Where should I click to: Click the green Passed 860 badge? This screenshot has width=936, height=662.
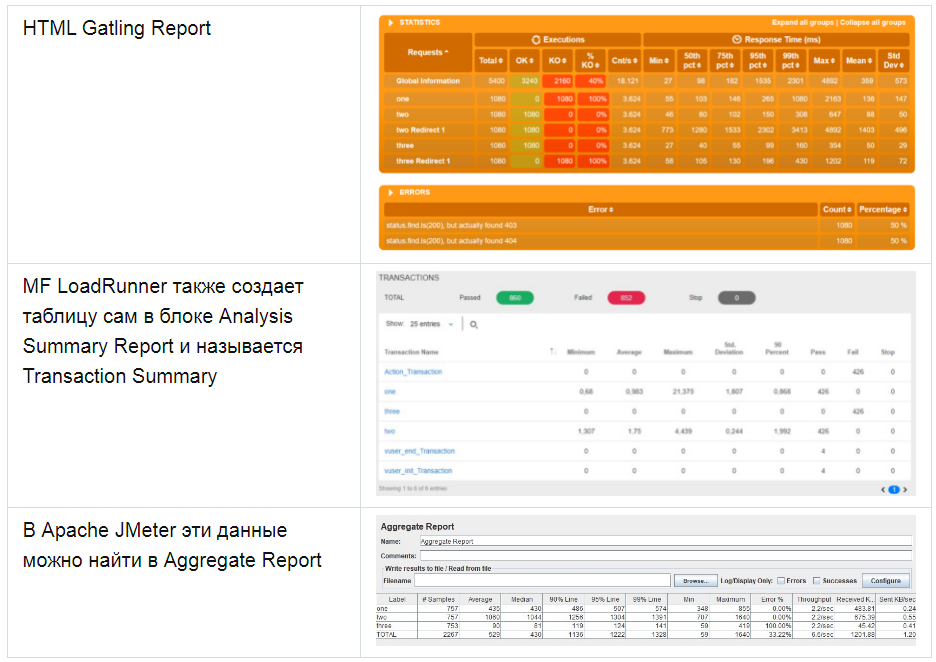click(515, 297)
